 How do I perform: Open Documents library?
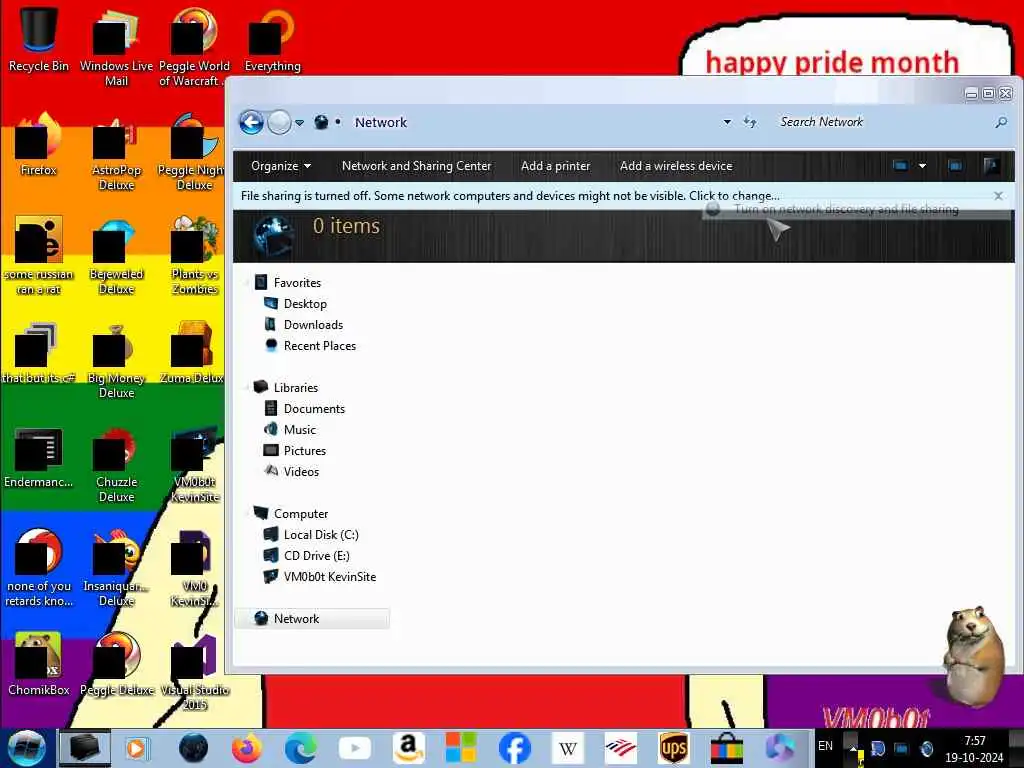pos(313,409)
